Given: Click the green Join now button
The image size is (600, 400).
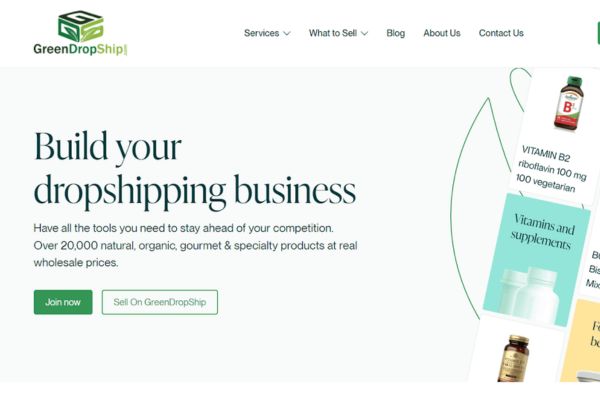Looking at the screenshot, I should tap(63, 302).
